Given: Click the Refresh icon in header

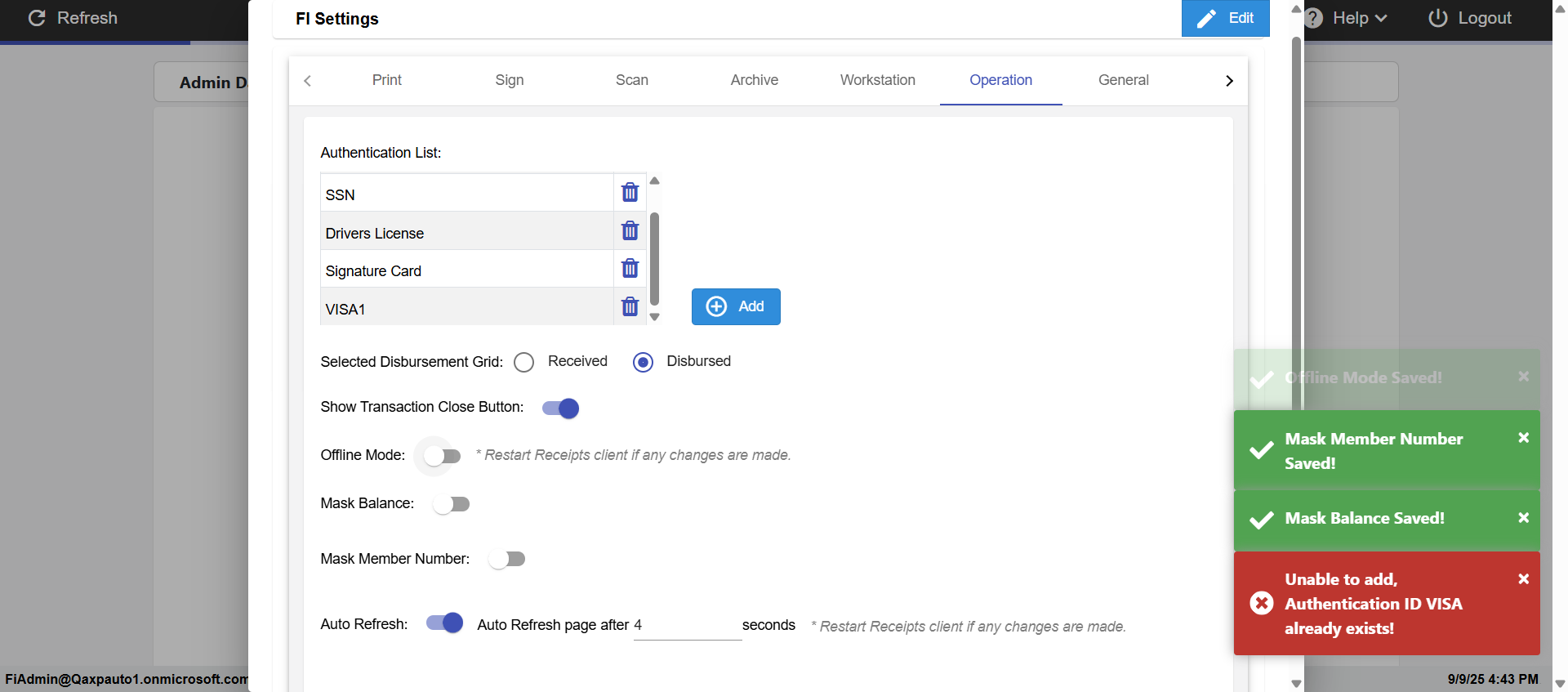Looking at the screenshot, I should click(x=37, y=18).
